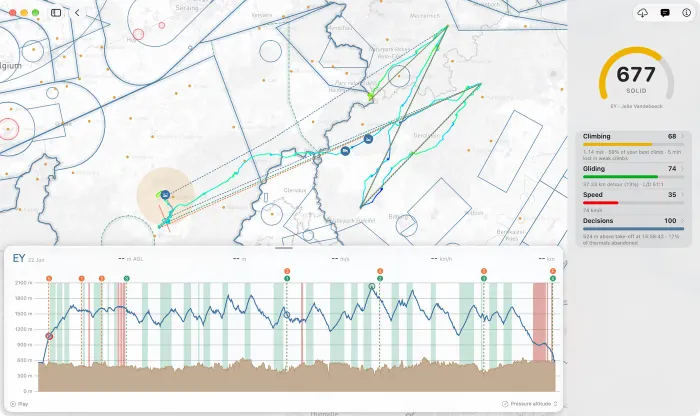The image size is (700, 416).
Task: Select the take-off marker in the beige circle
Action: click(x=165, y=195)
